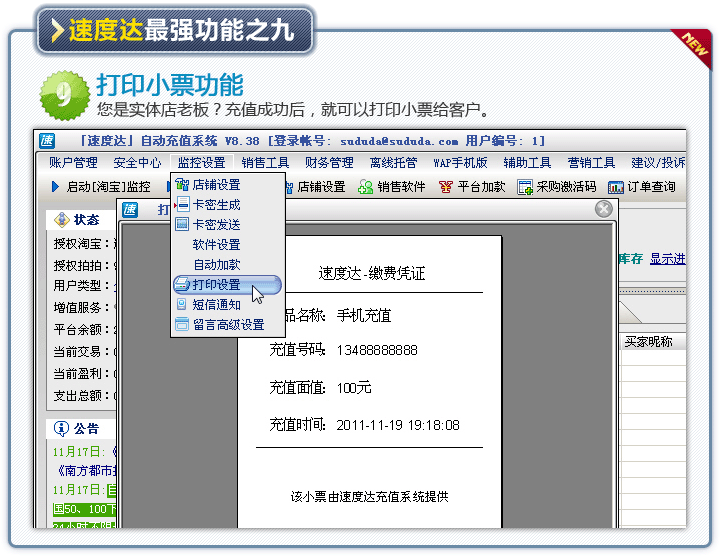
Task: Click the 授权拍拍 status row
Action: click(84, 265)
